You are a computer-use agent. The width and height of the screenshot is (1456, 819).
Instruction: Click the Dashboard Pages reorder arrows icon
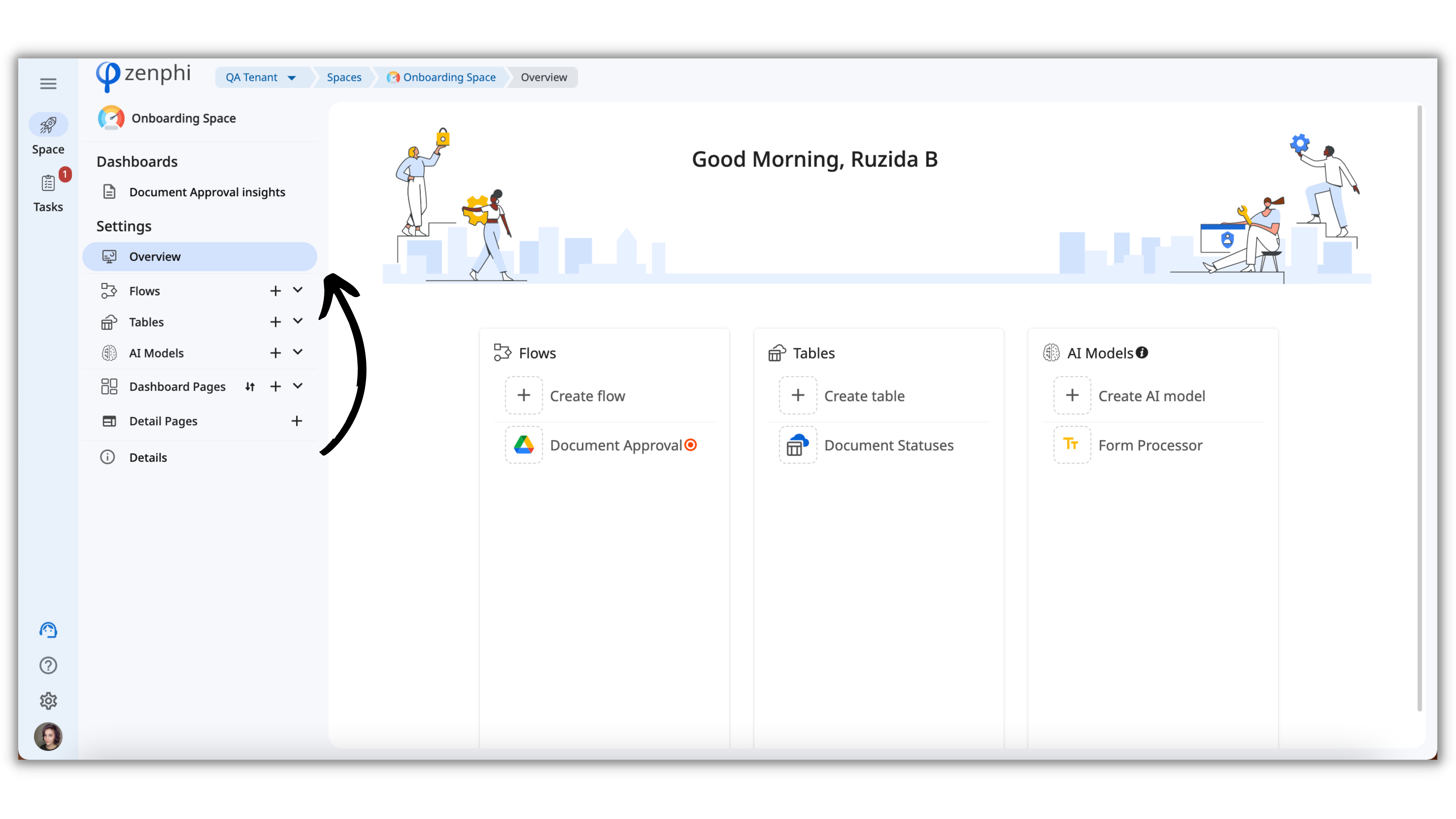[250, 386]
